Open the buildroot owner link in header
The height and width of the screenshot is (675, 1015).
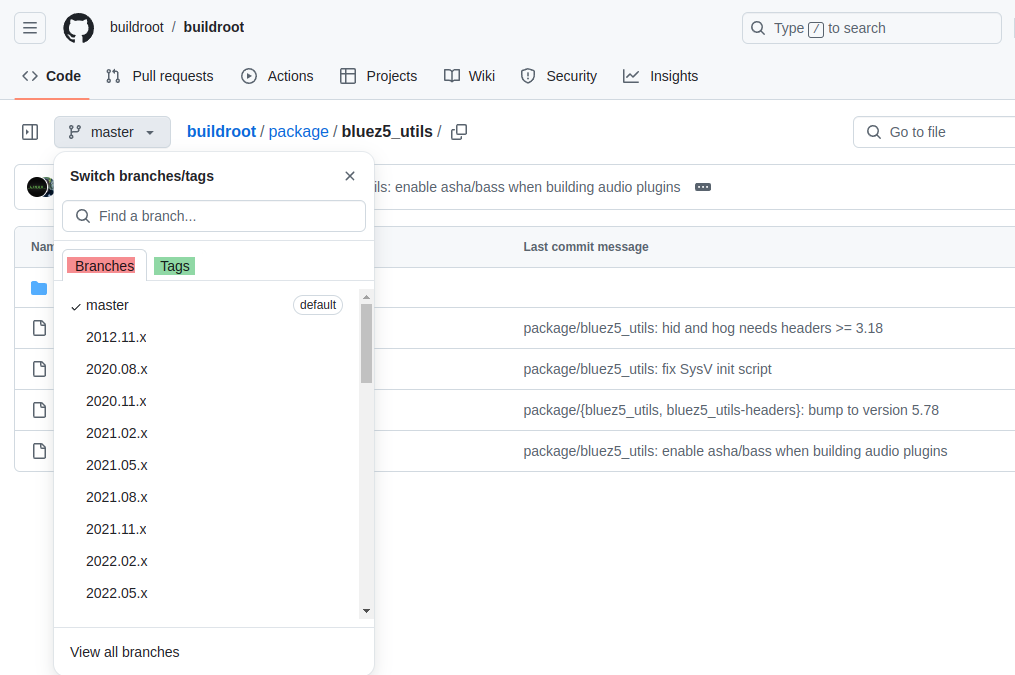pyautogui.click(x=137, y=27)
